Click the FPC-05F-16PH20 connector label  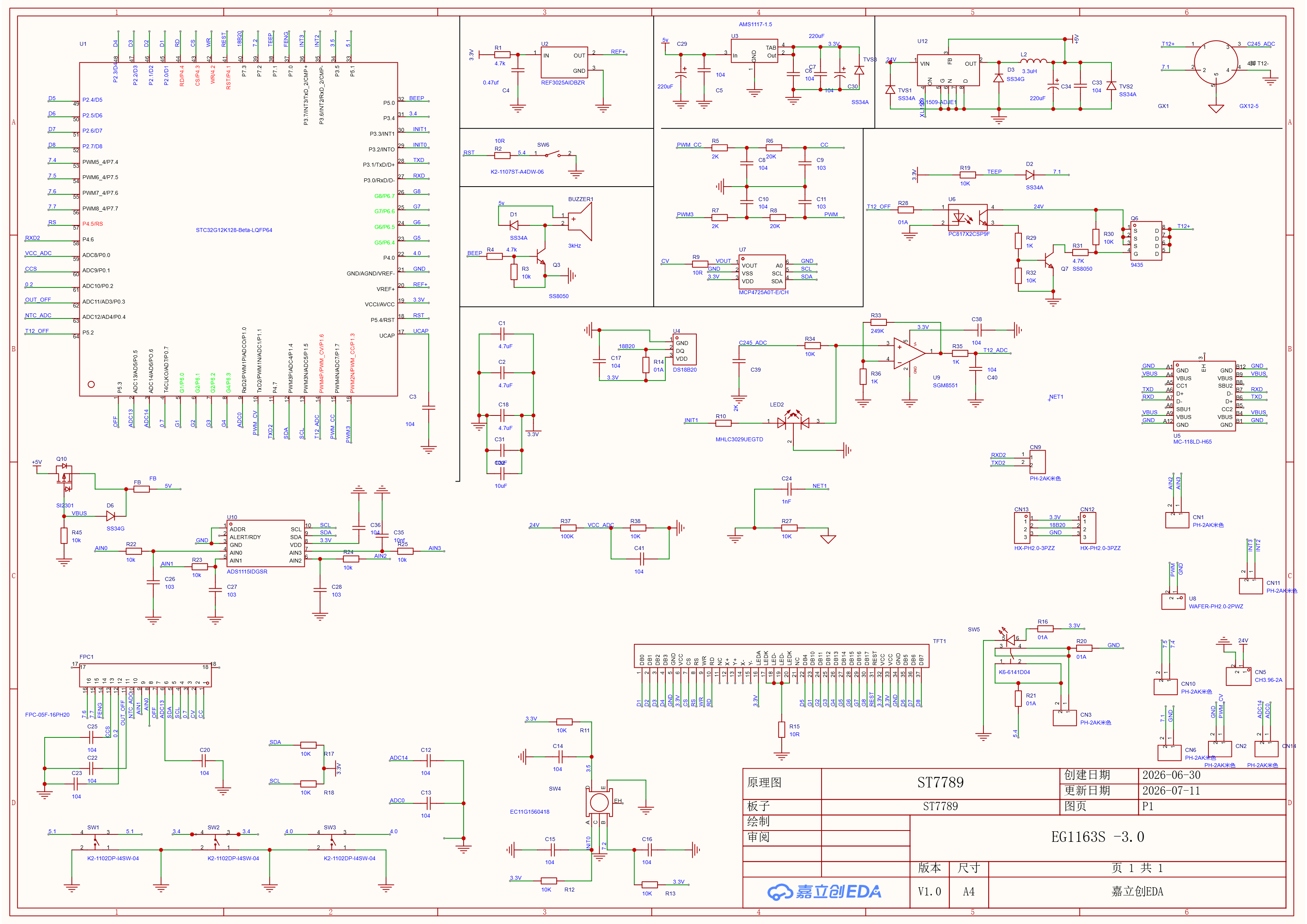click(x=47, y=715)
